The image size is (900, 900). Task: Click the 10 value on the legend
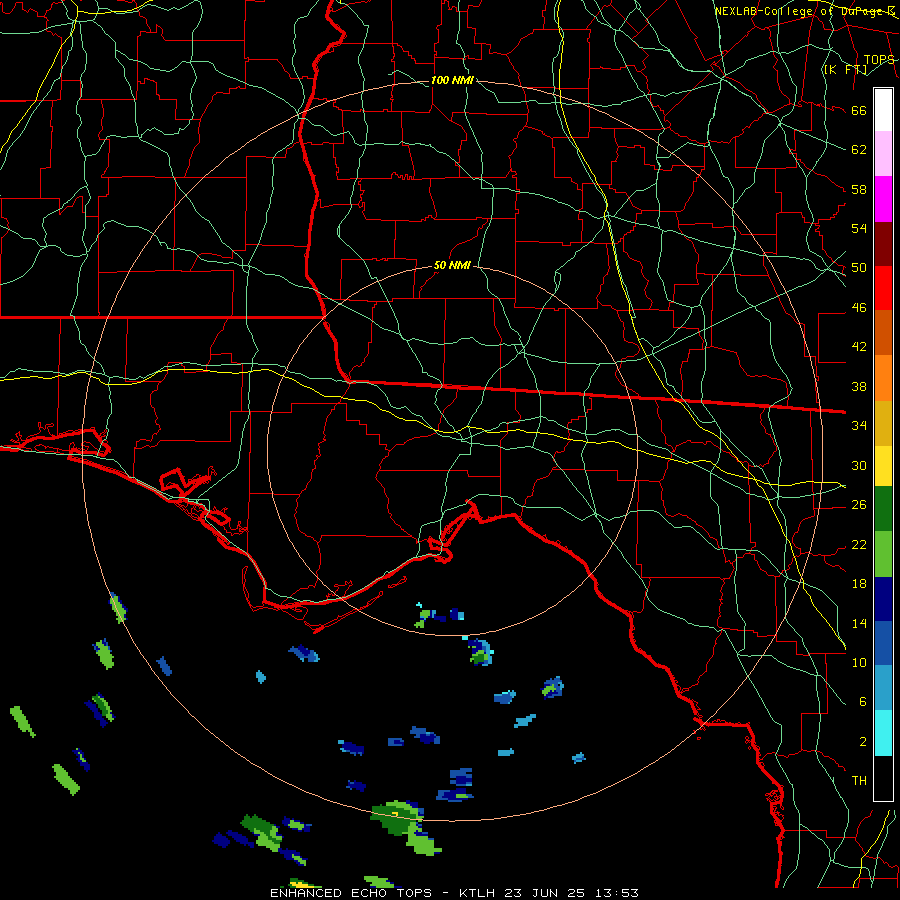tap(859, 662)
